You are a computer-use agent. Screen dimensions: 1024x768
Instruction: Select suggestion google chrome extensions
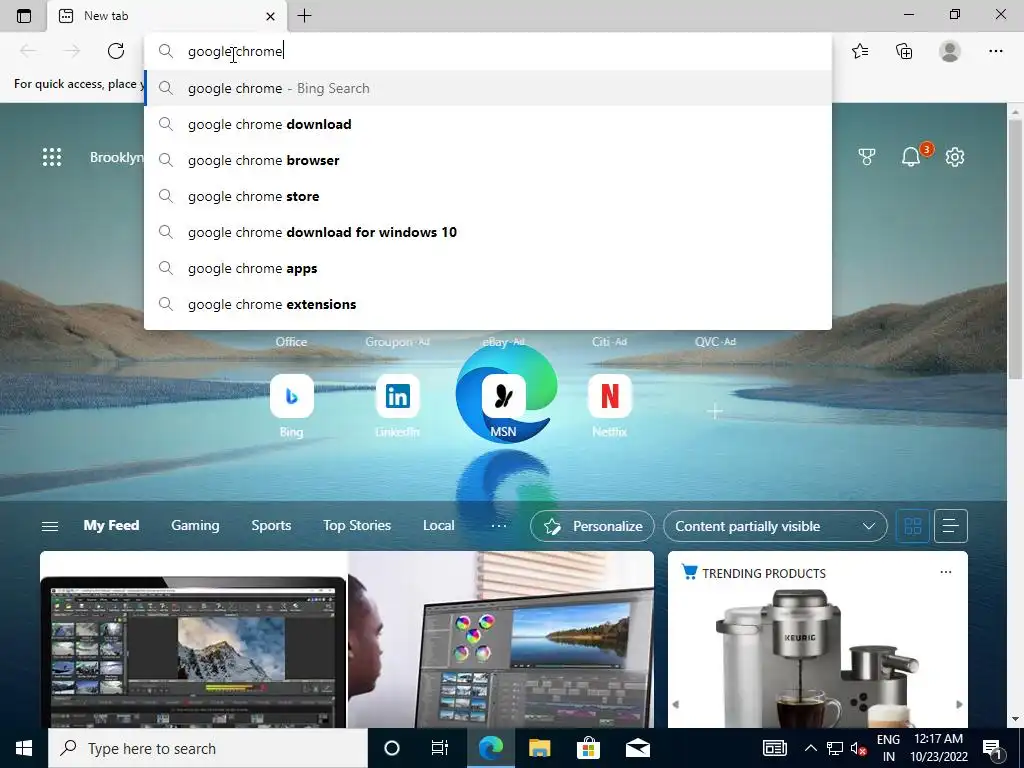click(488, 304)
